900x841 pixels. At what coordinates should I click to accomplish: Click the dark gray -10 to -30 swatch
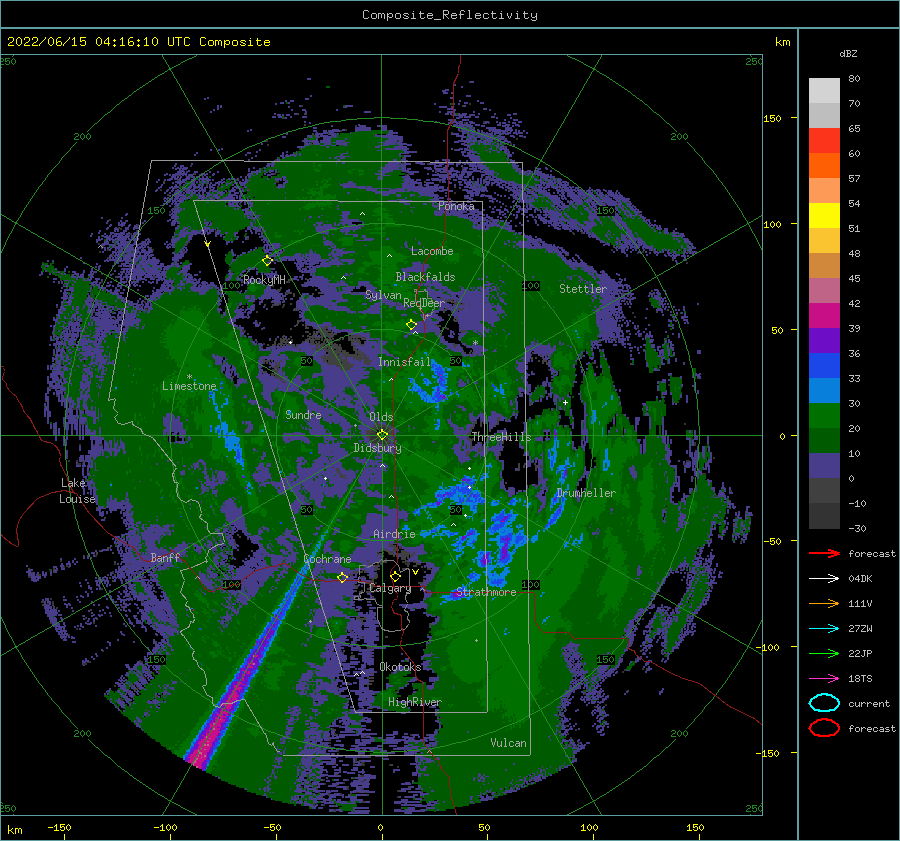click(824, 516)
